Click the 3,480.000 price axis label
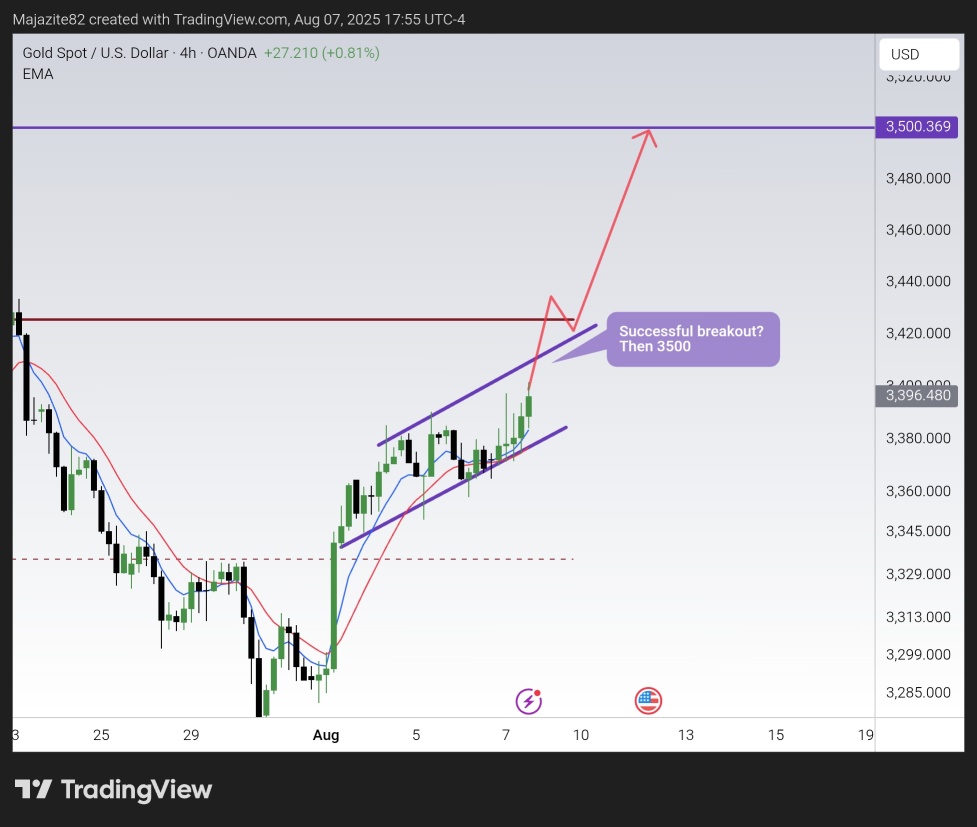This screenshot has width=977, height=827. pyautogui.click(x=918, y=179)
